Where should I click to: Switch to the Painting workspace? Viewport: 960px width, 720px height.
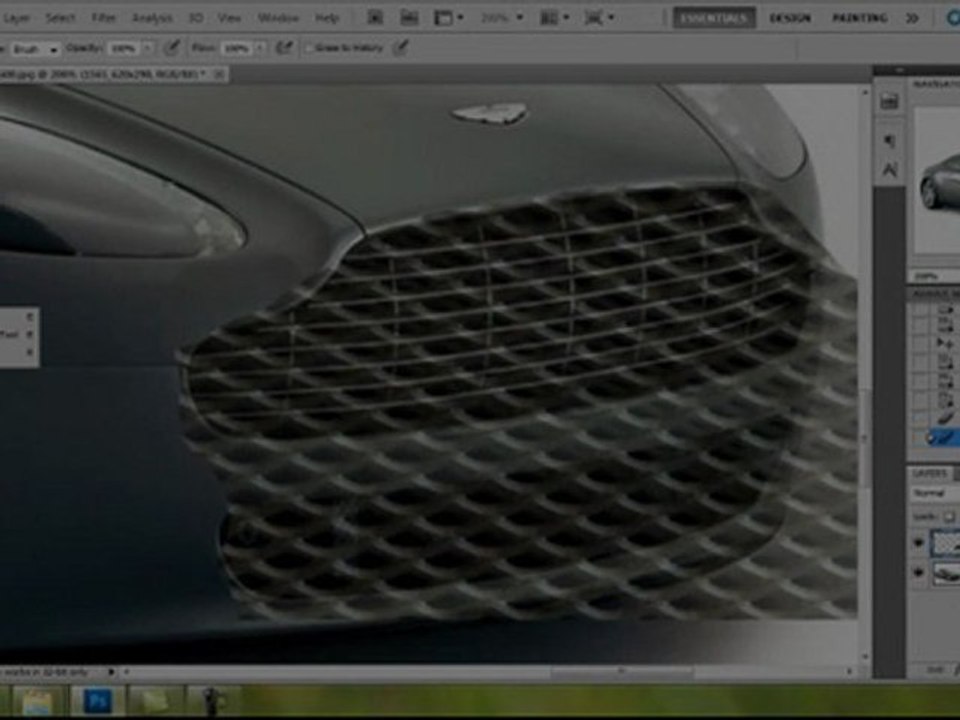[x=860, y=18]
